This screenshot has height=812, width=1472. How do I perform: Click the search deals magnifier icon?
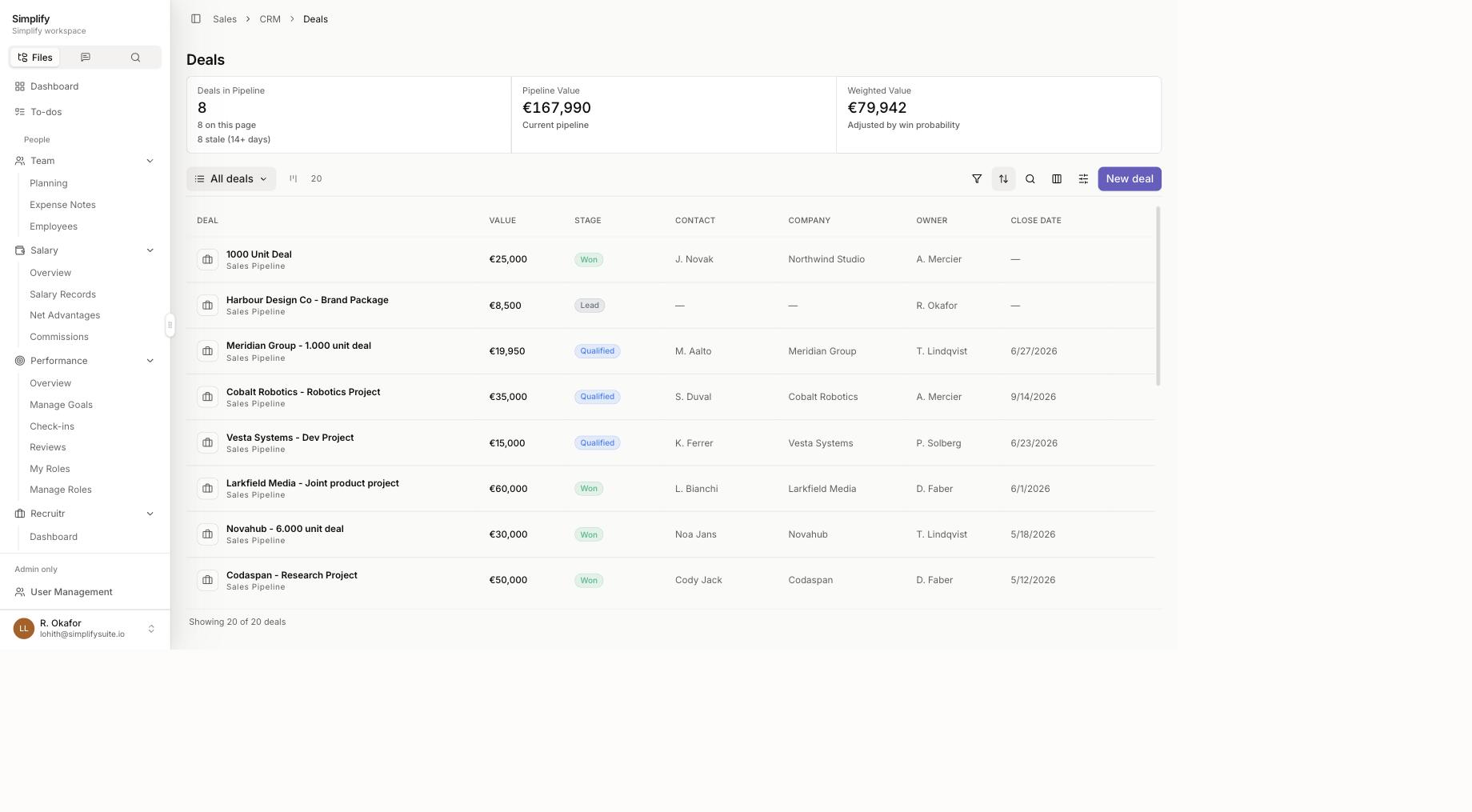(1030, 179)
